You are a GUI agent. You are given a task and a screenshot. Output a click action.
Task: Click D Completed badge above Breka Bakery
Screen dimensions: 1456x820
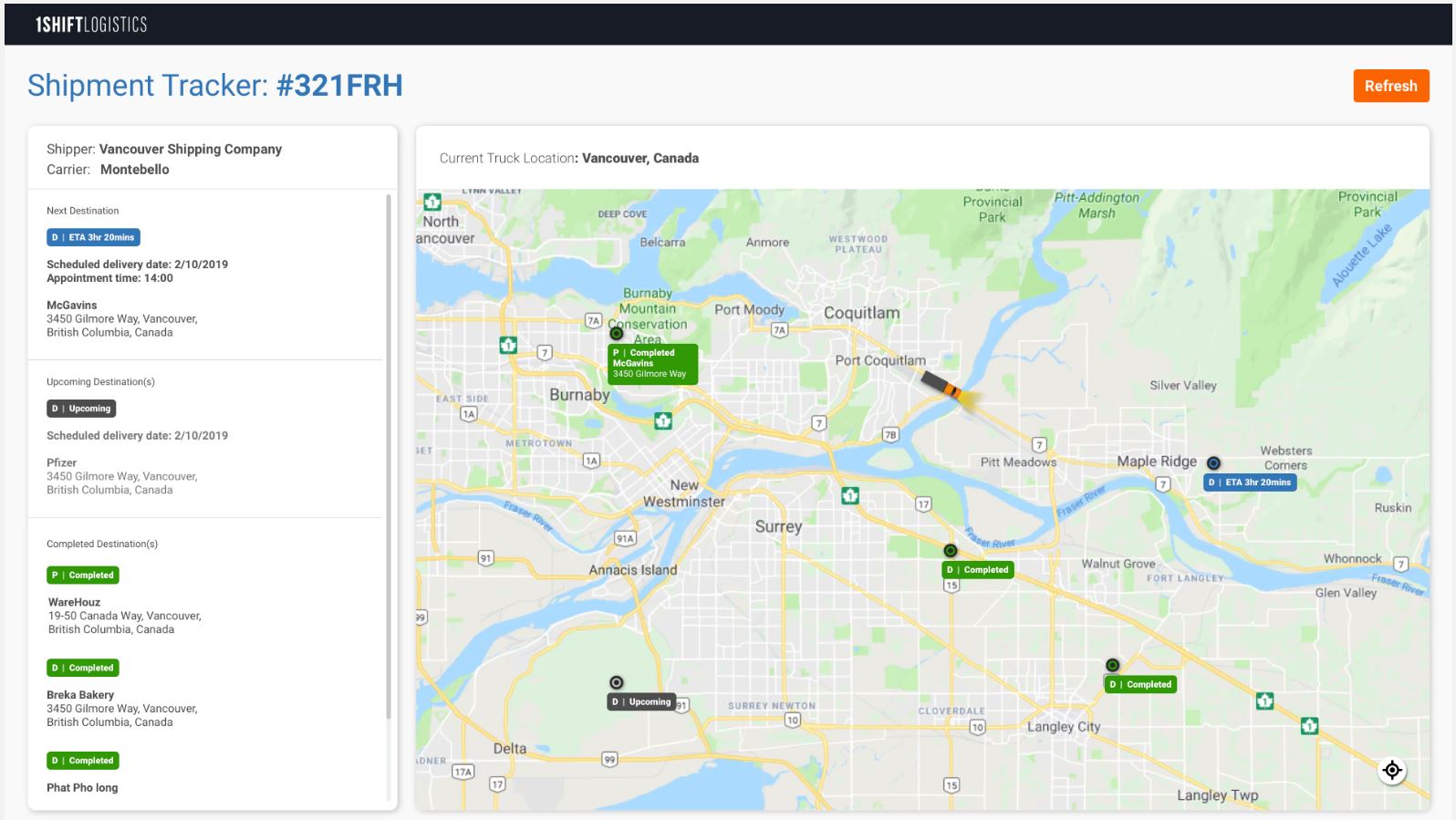coord(83,668)
